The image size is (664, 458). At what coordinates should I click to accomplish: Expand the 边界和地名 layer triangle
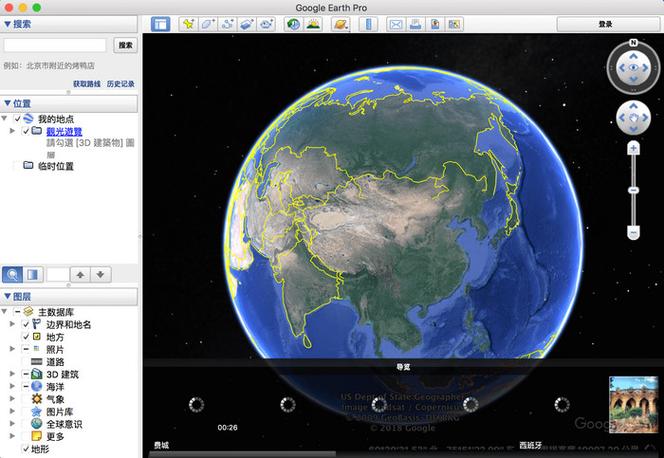pos(12,324)
